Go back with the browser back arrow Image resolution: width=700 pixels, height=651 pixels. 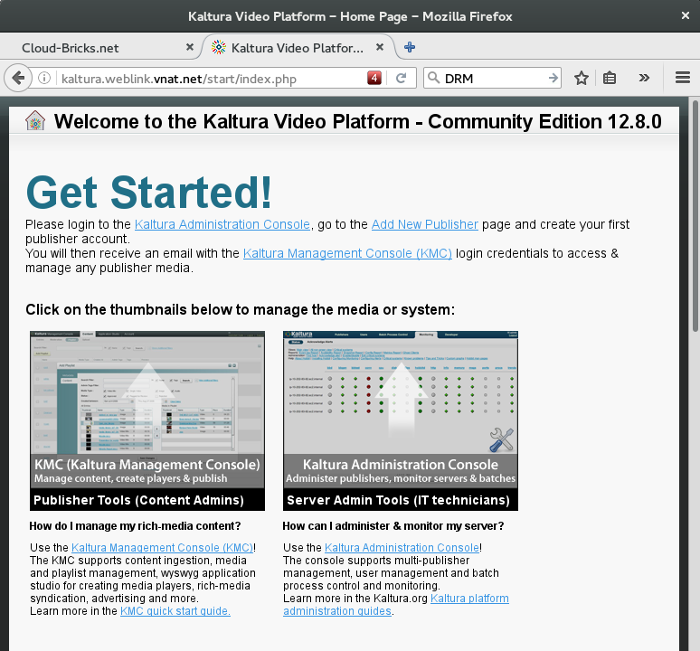click(x=18, y=78)
